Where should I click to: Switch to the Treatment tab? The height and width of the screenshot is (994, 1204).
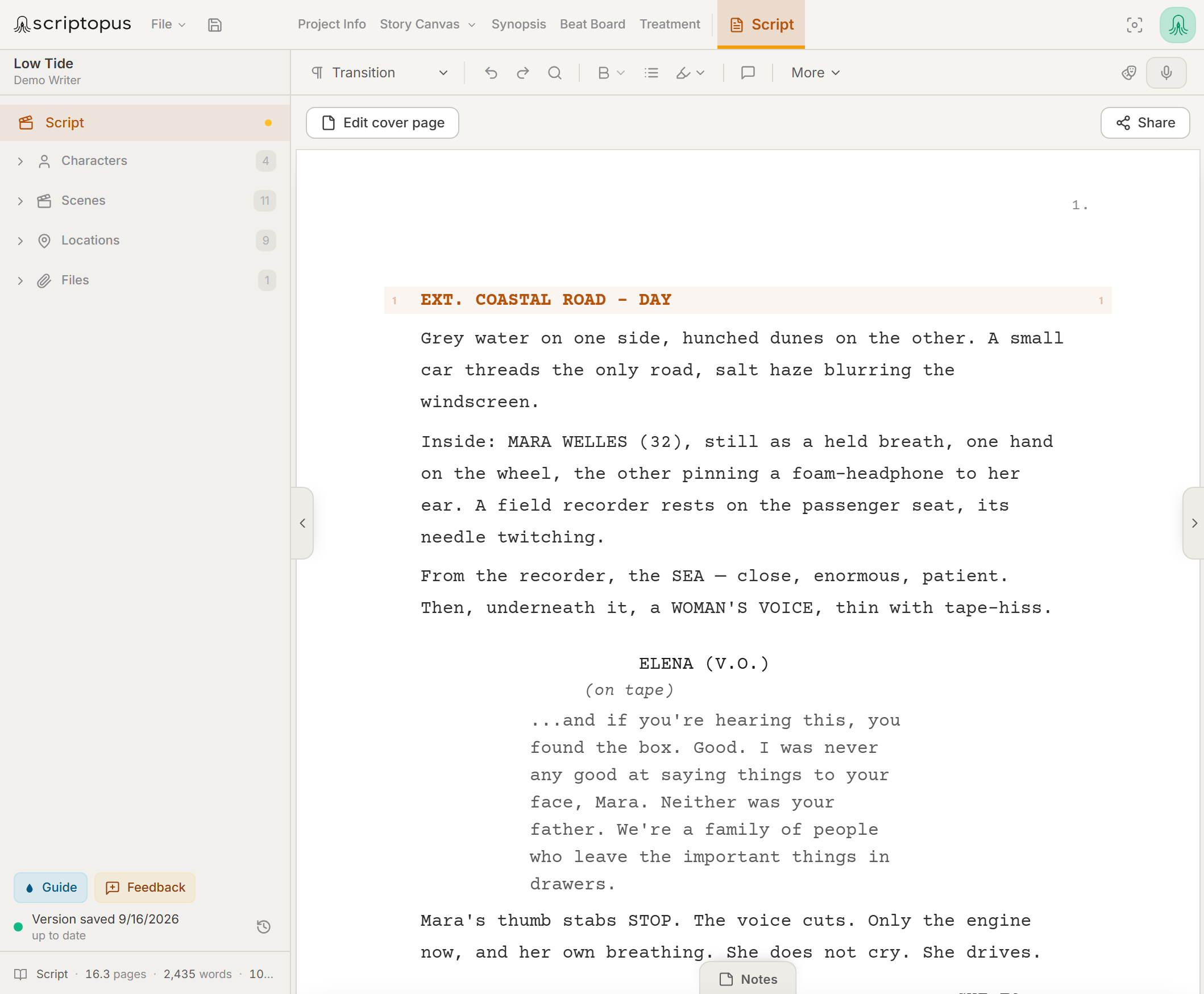click(670, 24)
